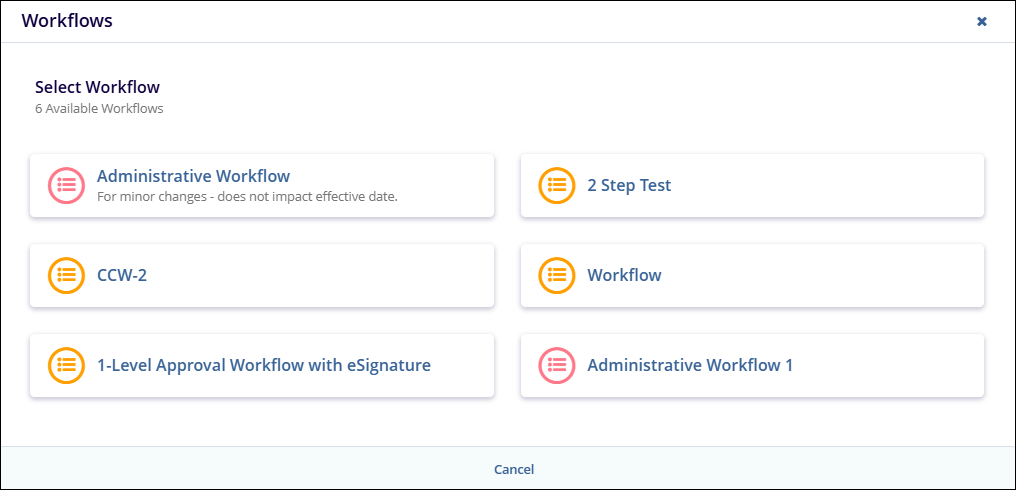Cancel the workflow selection

coord(514,469)
